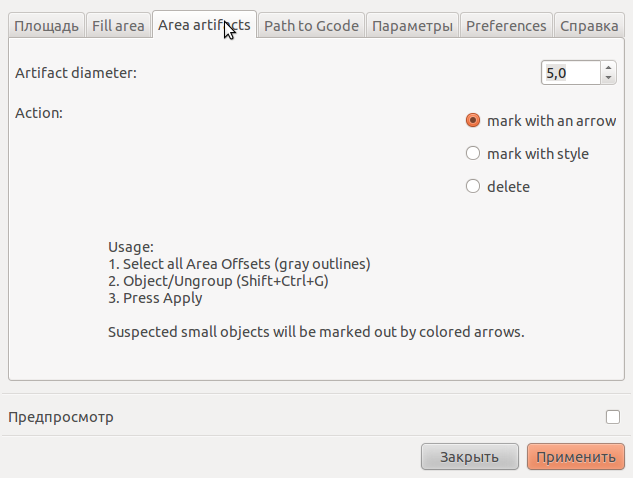633x478 pixels.
Task: Click the Artifact diameter value field
Action: pyautogui.click(x=570, y=73)
